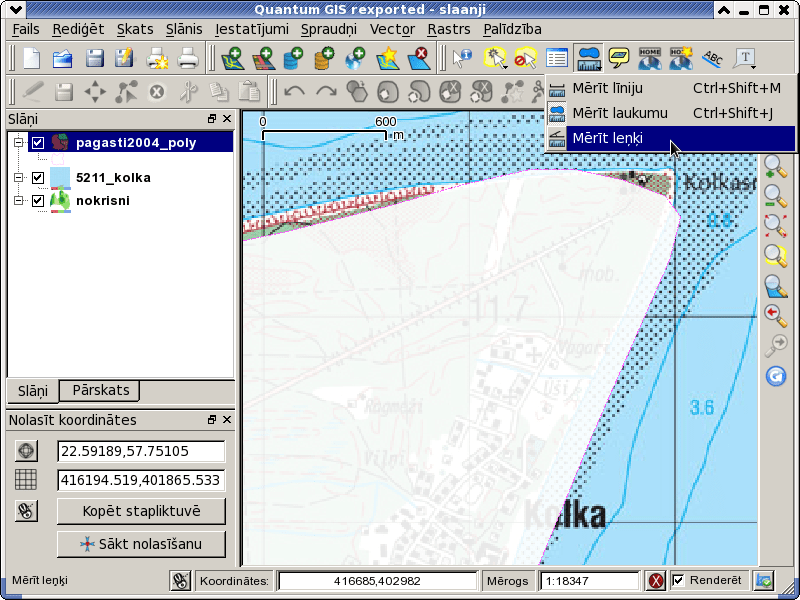Collapse the 5211_kolka tree node
The width and height of the screenshot is (800, 600).
click(19, 178)
